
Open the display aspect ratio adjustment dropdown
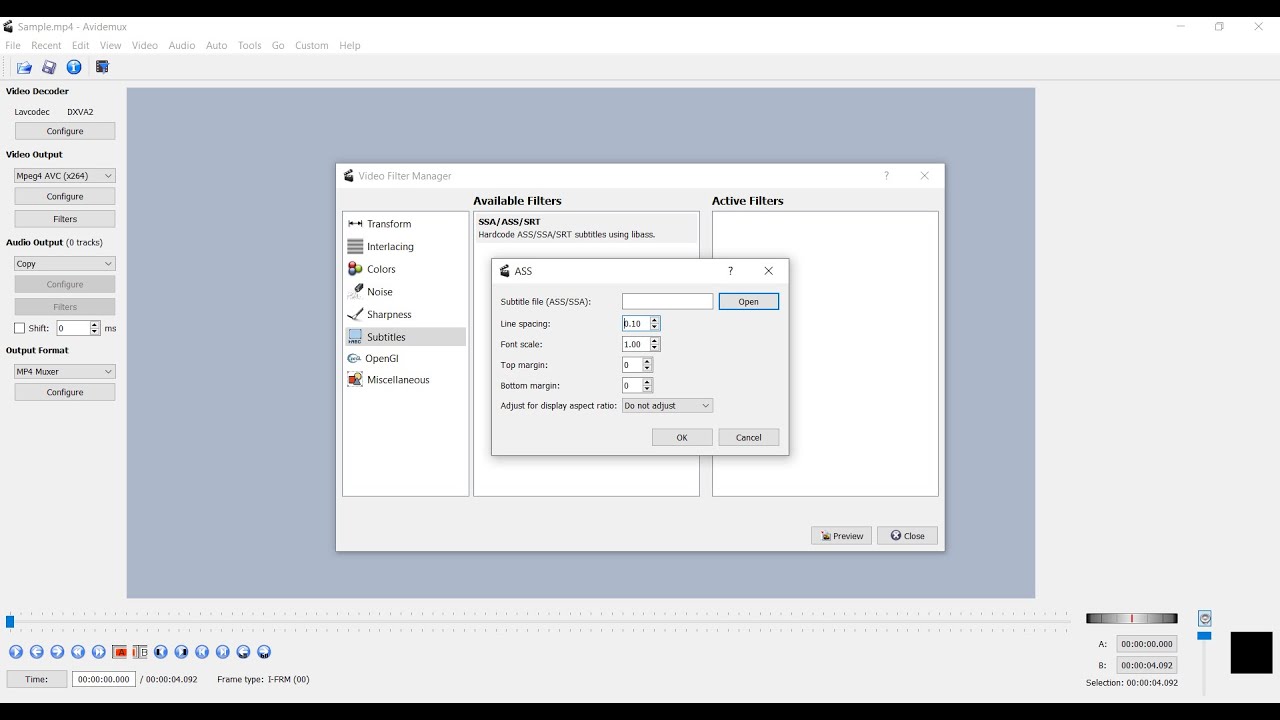point(667,406)
